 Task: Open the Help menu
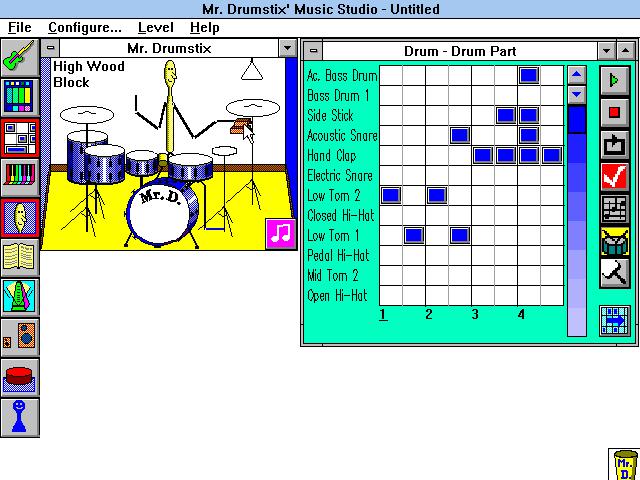pos(204,27)
